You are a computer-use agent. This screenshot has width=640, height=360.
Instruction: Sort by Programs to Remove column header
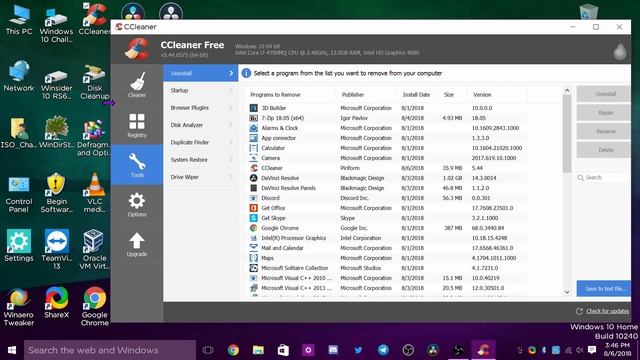(291, 95)
